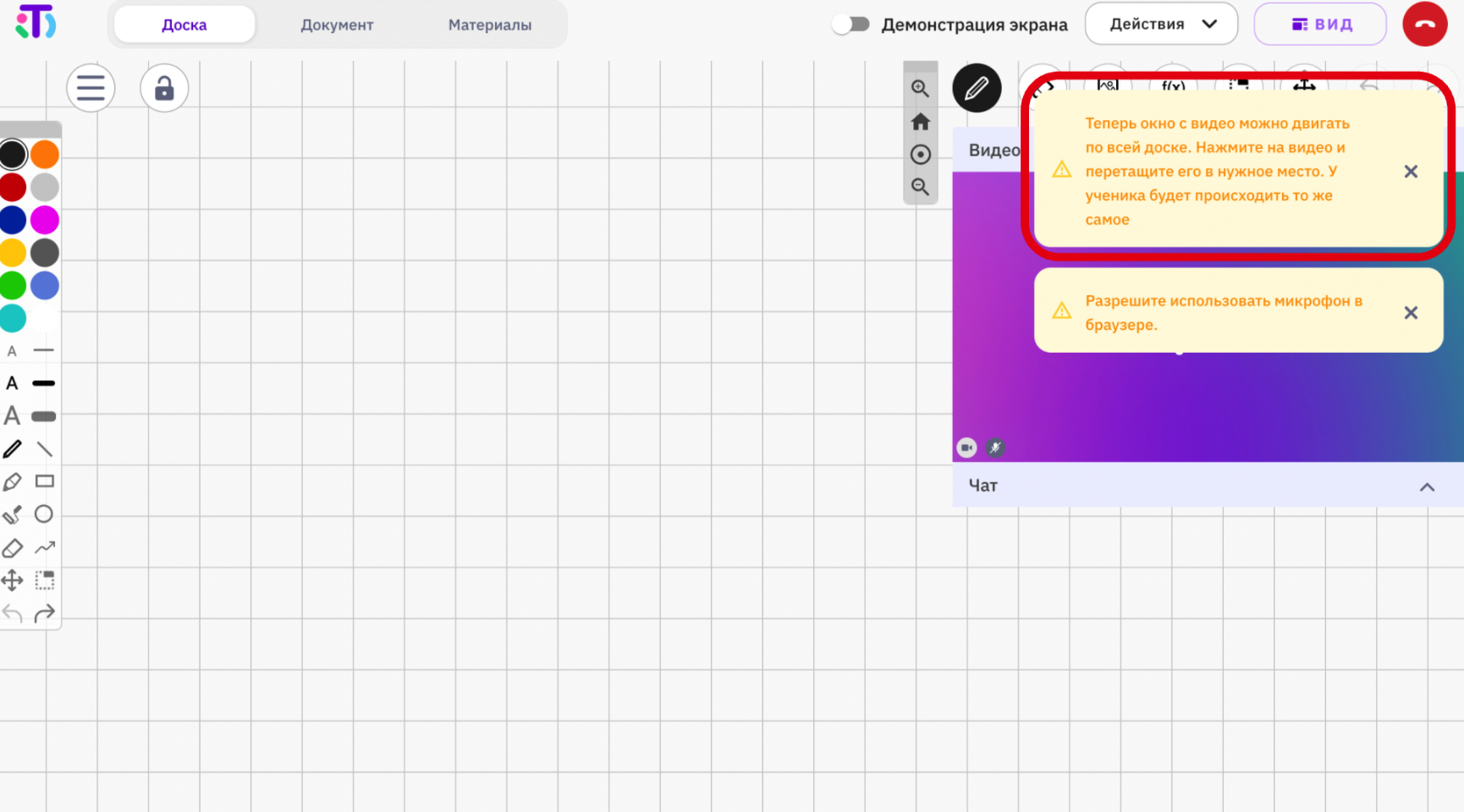The width and height of the screenshot is (1464, 812).
Task: Select the move tool in left toolbar
Action: [x=13, y=580]
